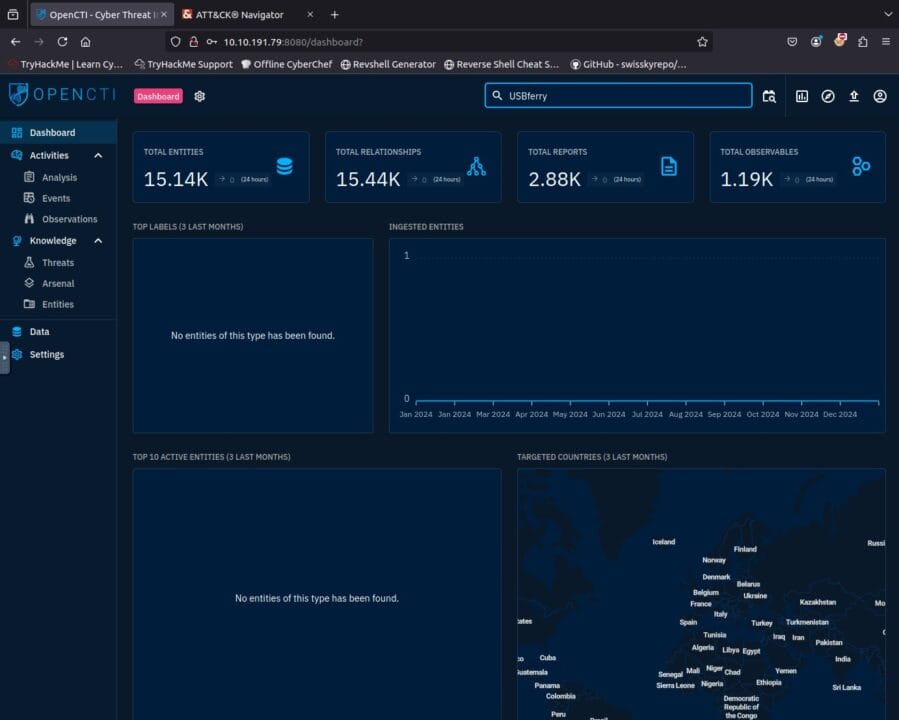Open user profile account icon
This screenshot has height=720, width=899.
[880, 96]
